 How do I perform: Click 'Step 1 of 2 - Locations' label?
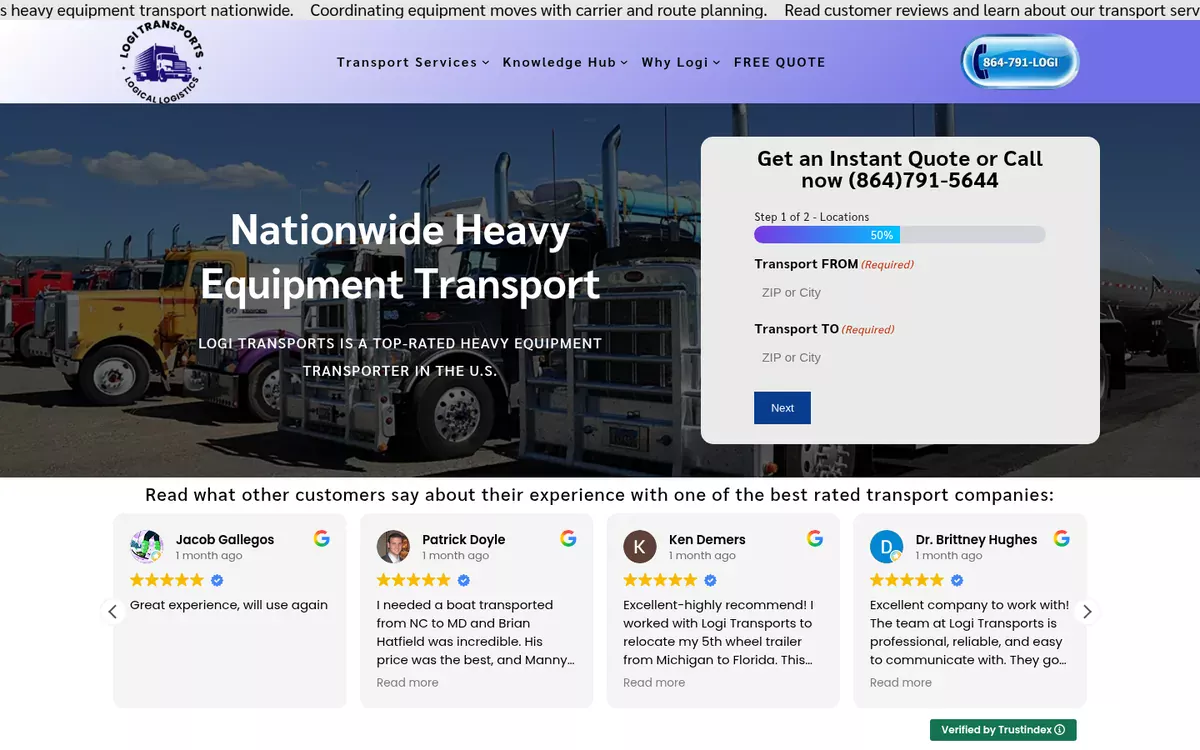pyautogui.click(x=812, y=216)
